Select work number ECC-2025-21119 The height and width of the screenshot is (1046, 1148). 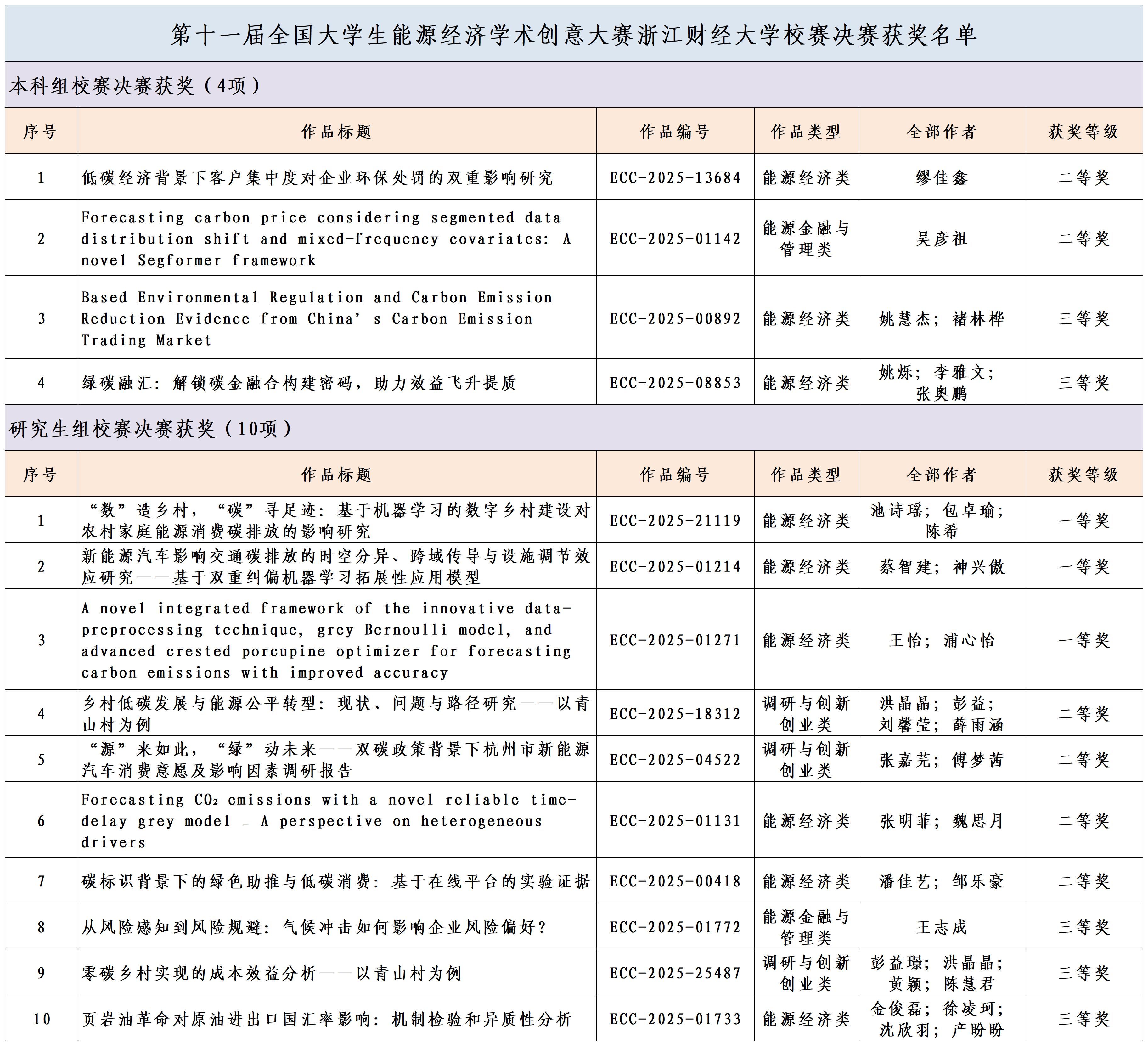(x=675, y=520)
